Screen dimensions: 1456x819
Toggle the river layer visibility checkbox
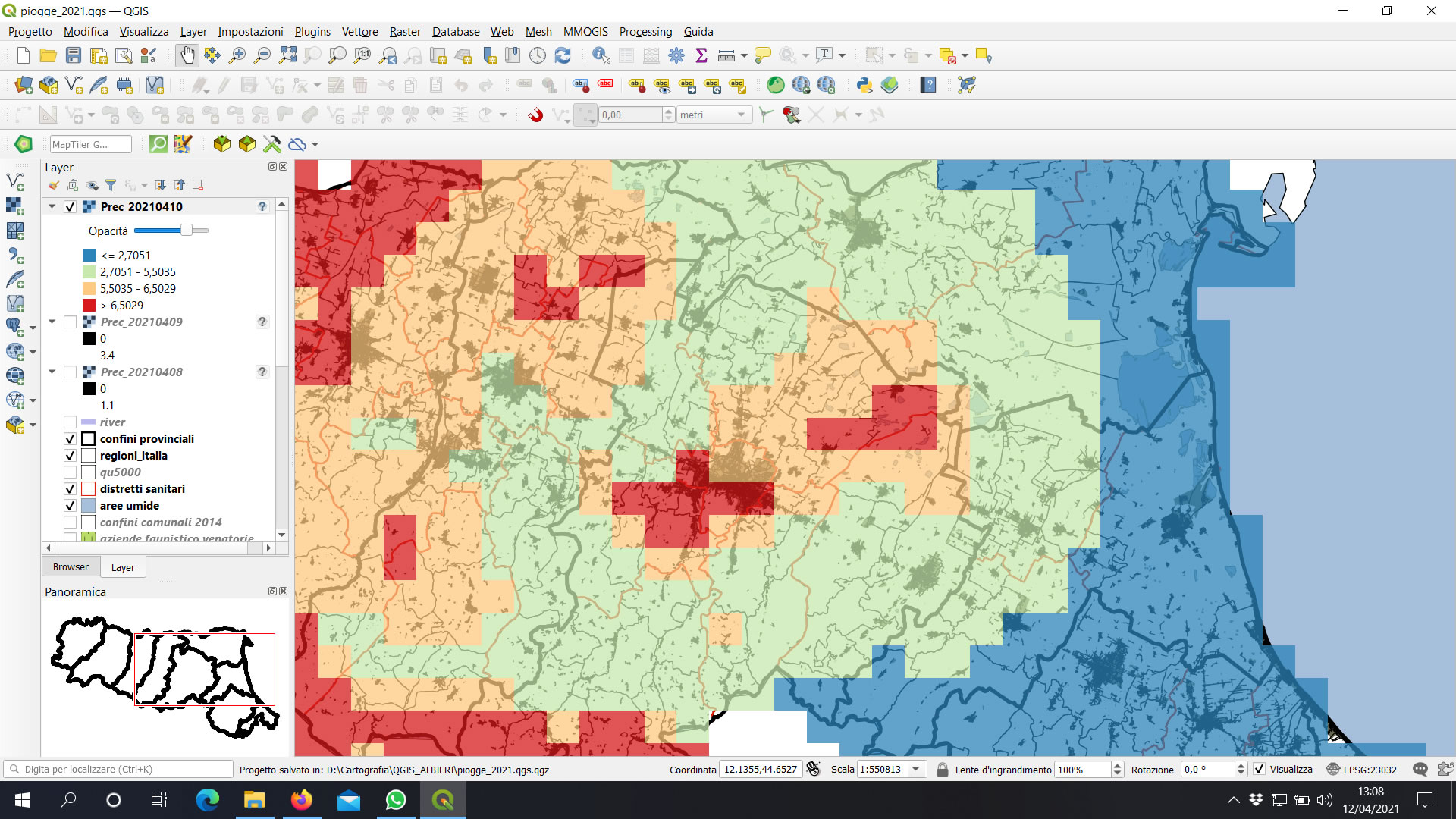70,422
